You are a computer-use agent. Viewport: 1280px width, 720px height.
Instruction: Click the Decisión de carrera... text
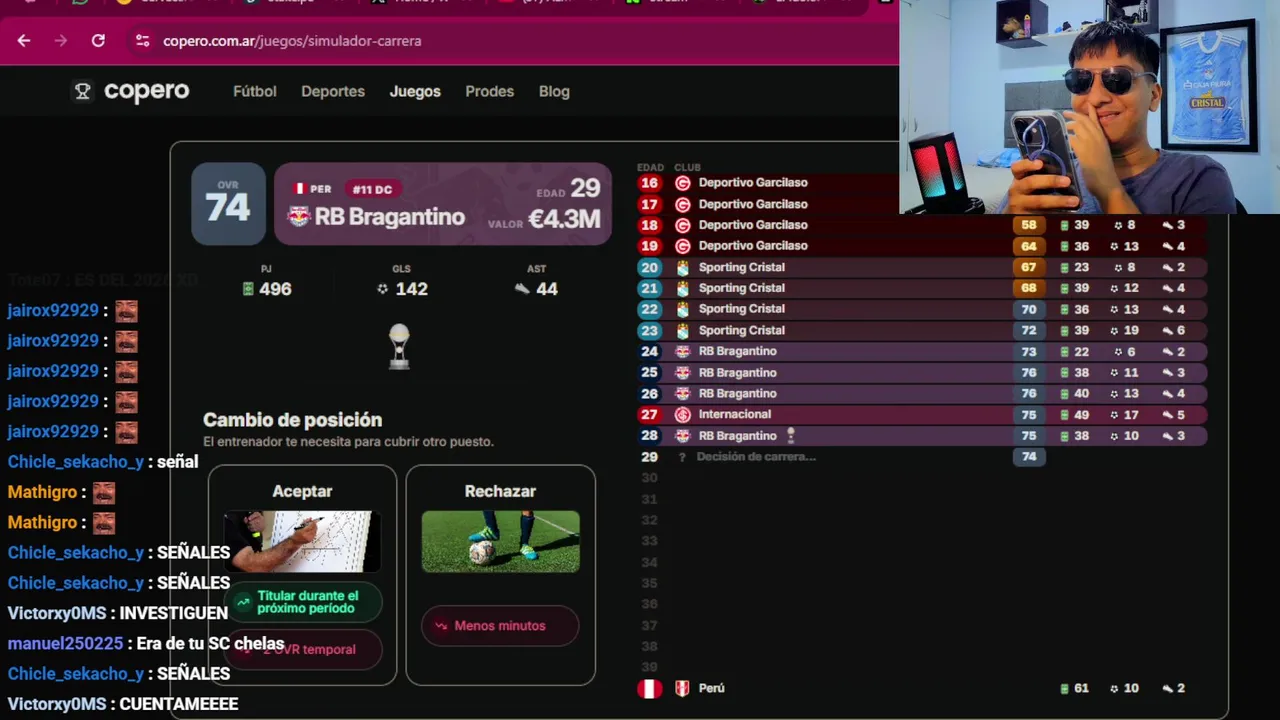click(x=756, y=457)
